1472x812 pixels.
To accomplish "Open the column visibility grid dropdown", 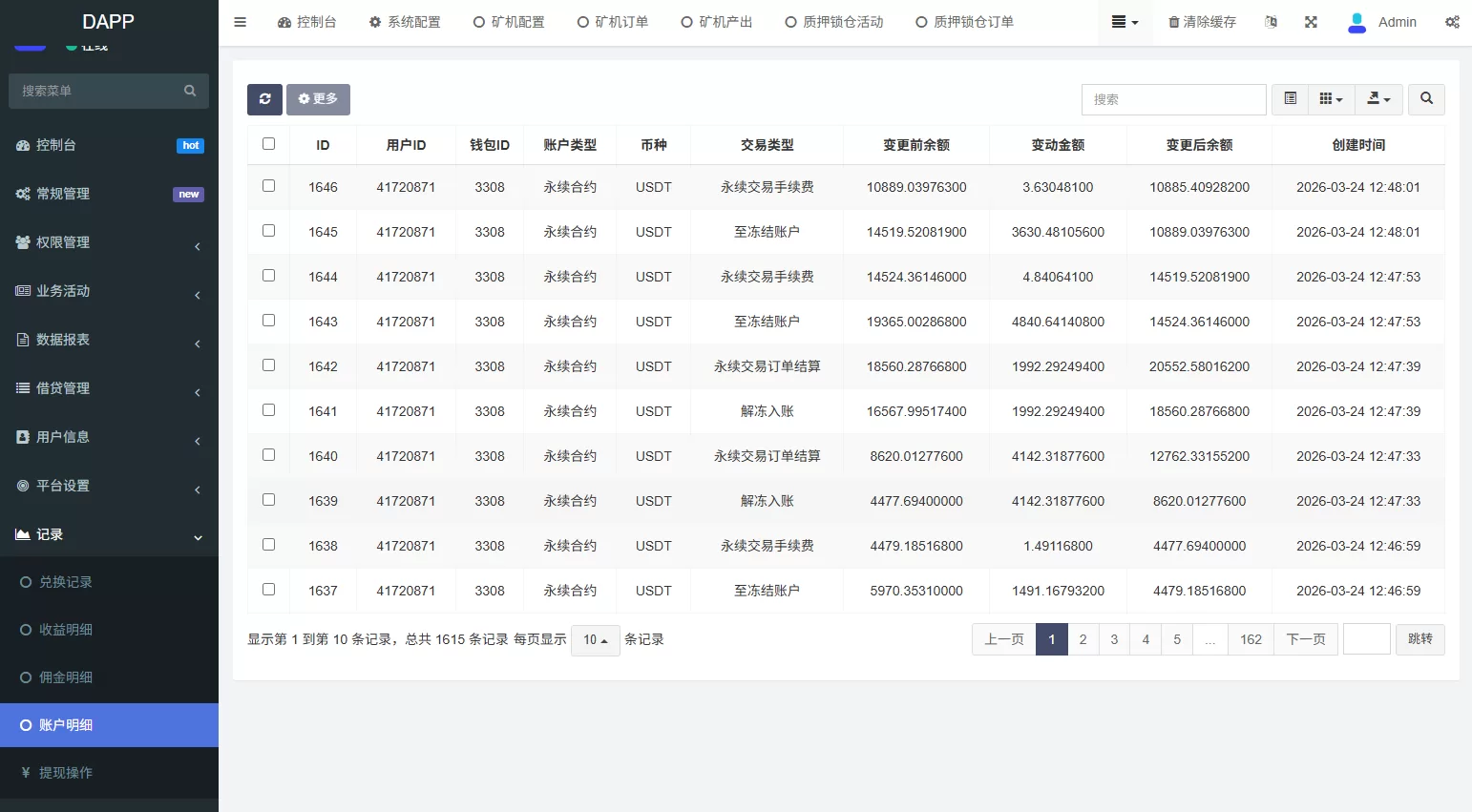I will pos(1331,99).
